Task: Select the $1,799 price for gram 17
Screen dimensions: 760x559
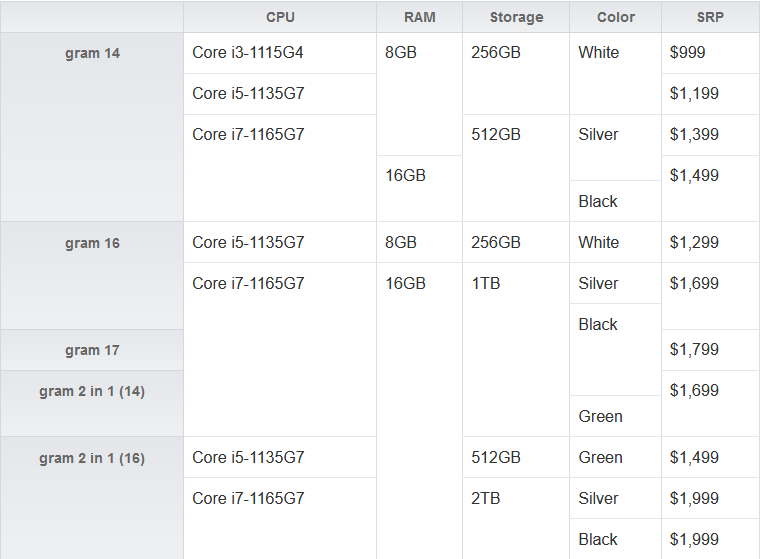Action: pos(694,350)
